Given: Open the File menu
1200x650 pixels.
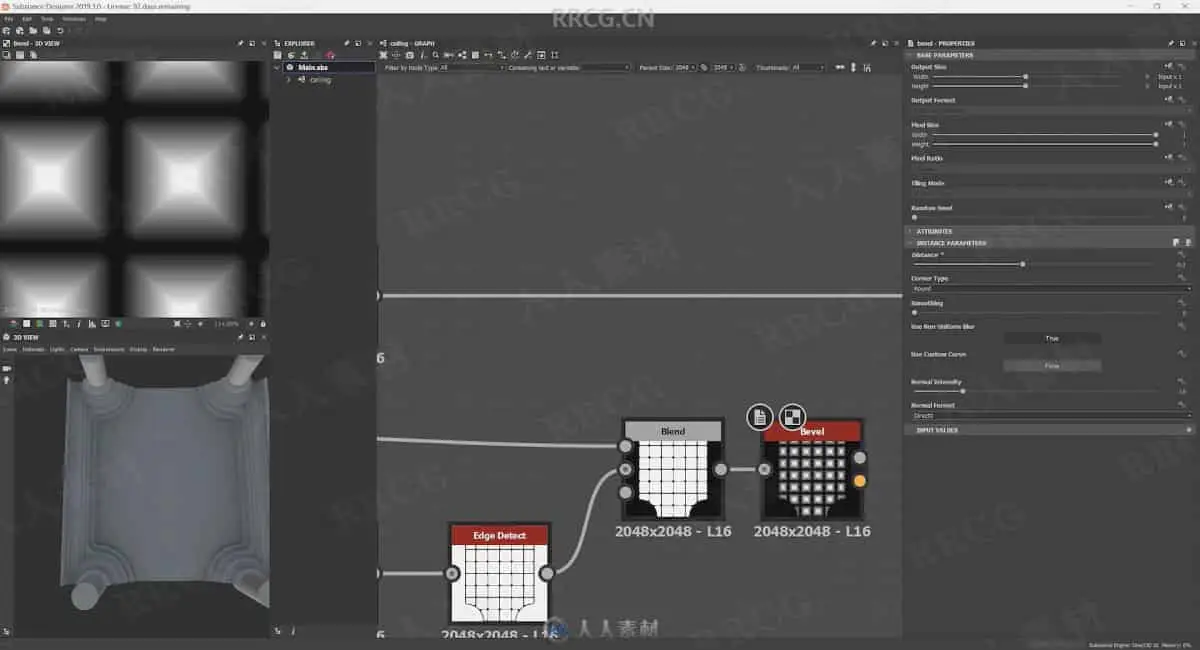Looking at the screenshot, I should (x=8, y=19).
